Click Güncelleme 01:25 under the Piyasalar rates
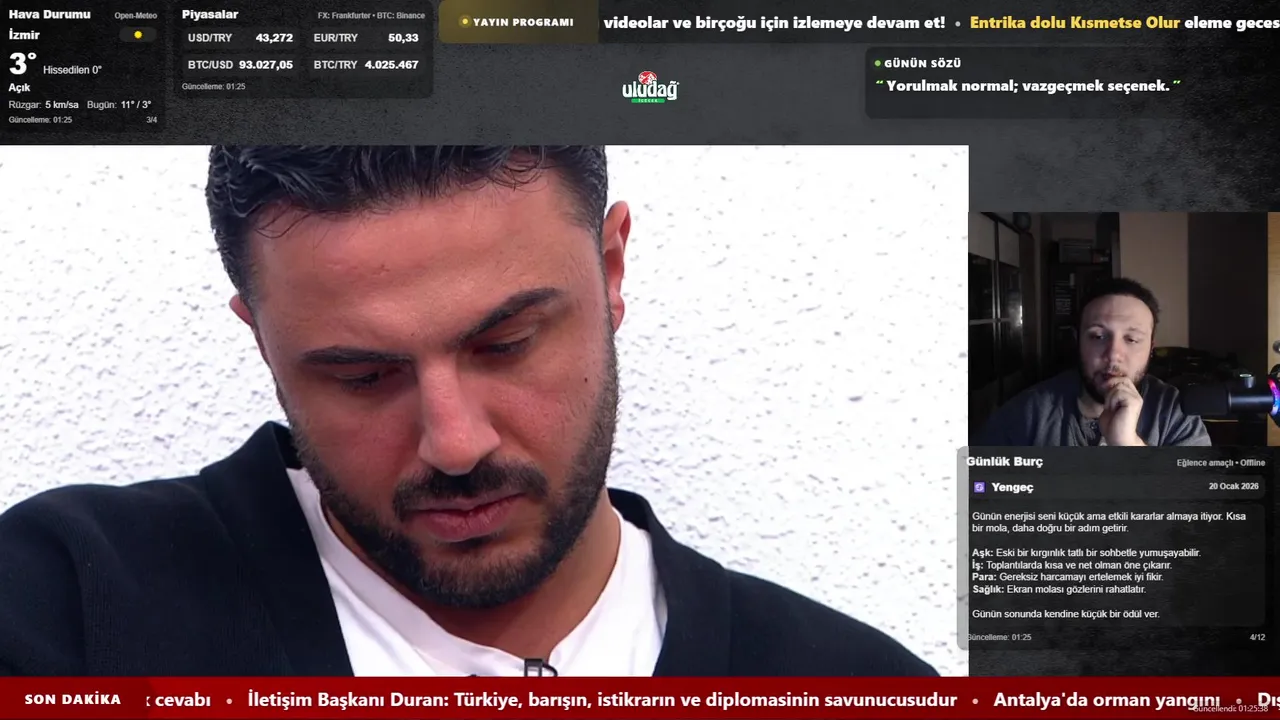The height and width of the screenshot is (720, 1280). [x=213, y=87]
